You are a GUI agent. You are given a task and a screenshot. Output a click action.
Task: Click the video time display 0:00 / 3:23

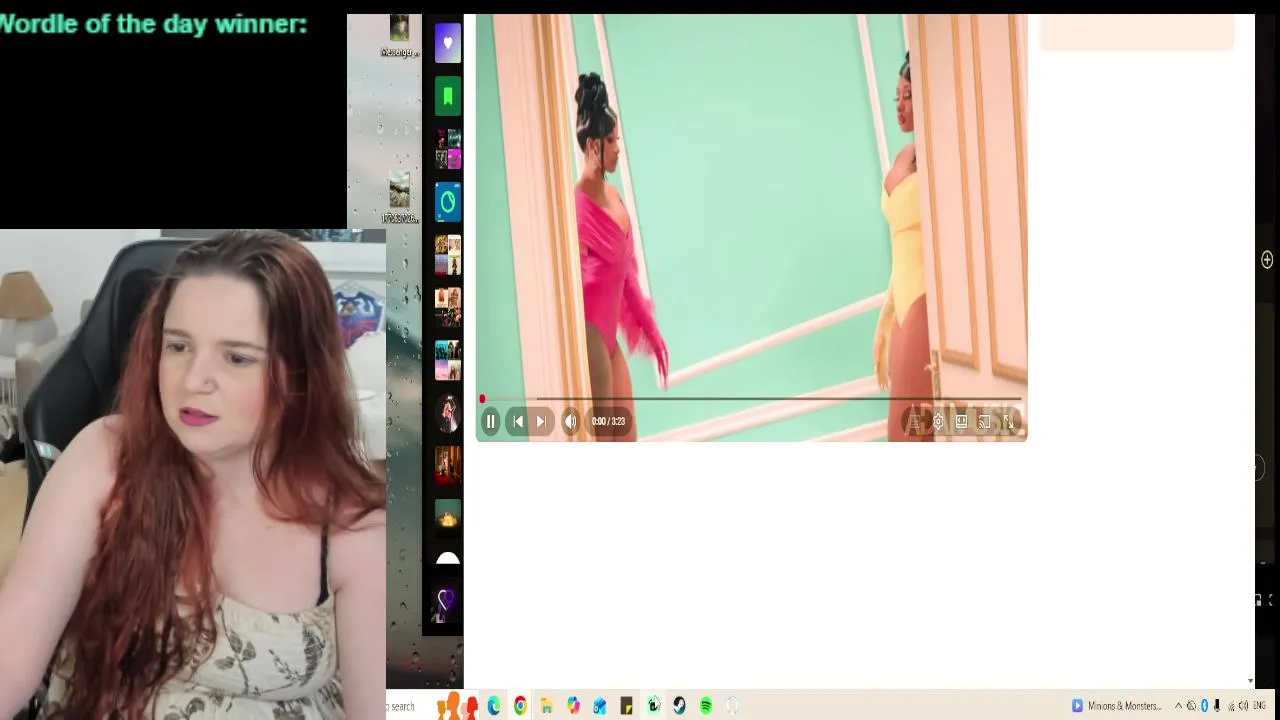[x=608, y=422]
